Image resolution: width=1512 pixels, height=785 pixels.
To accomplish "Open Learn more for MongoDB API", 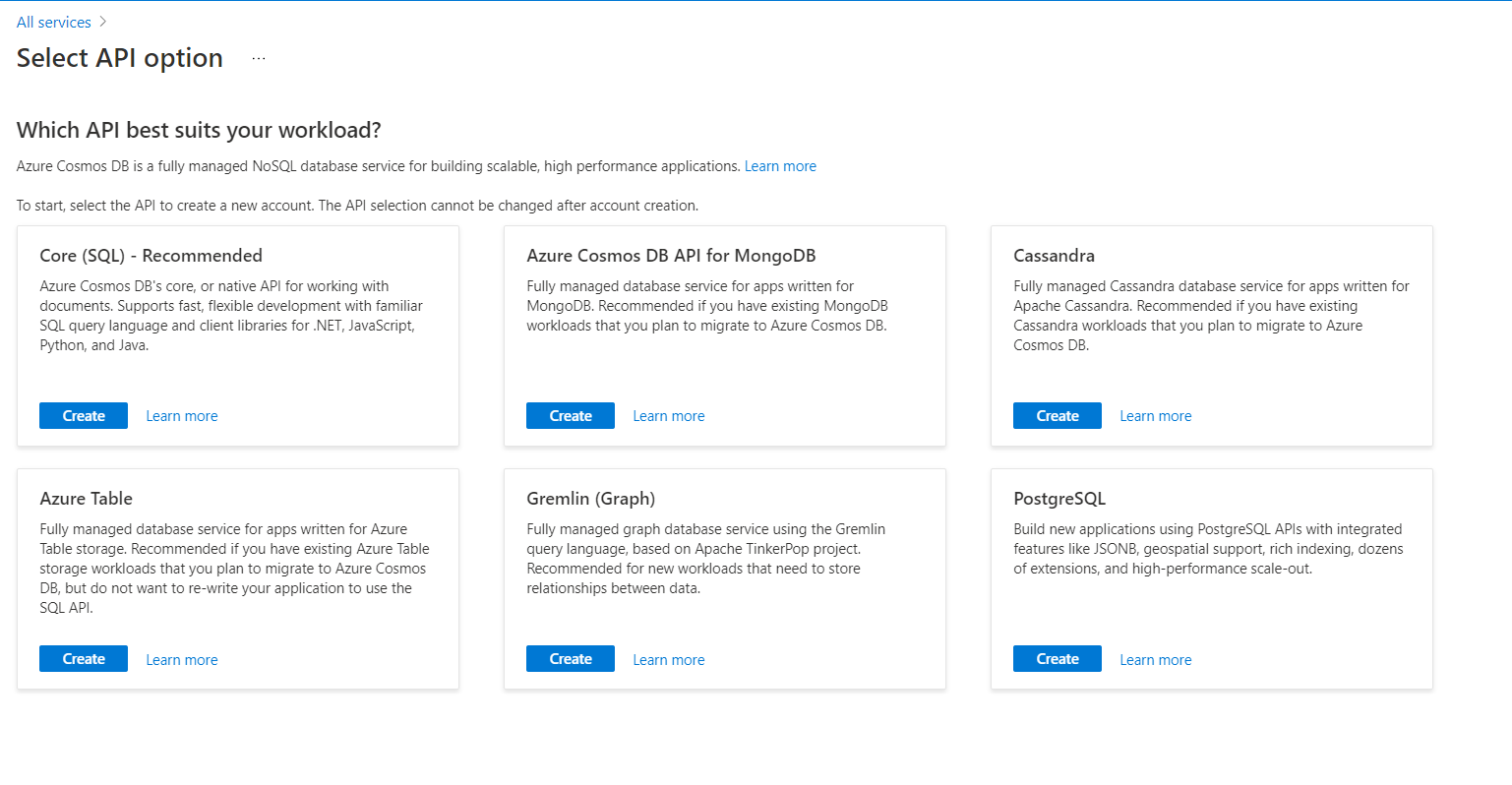I will click(669, 416).
